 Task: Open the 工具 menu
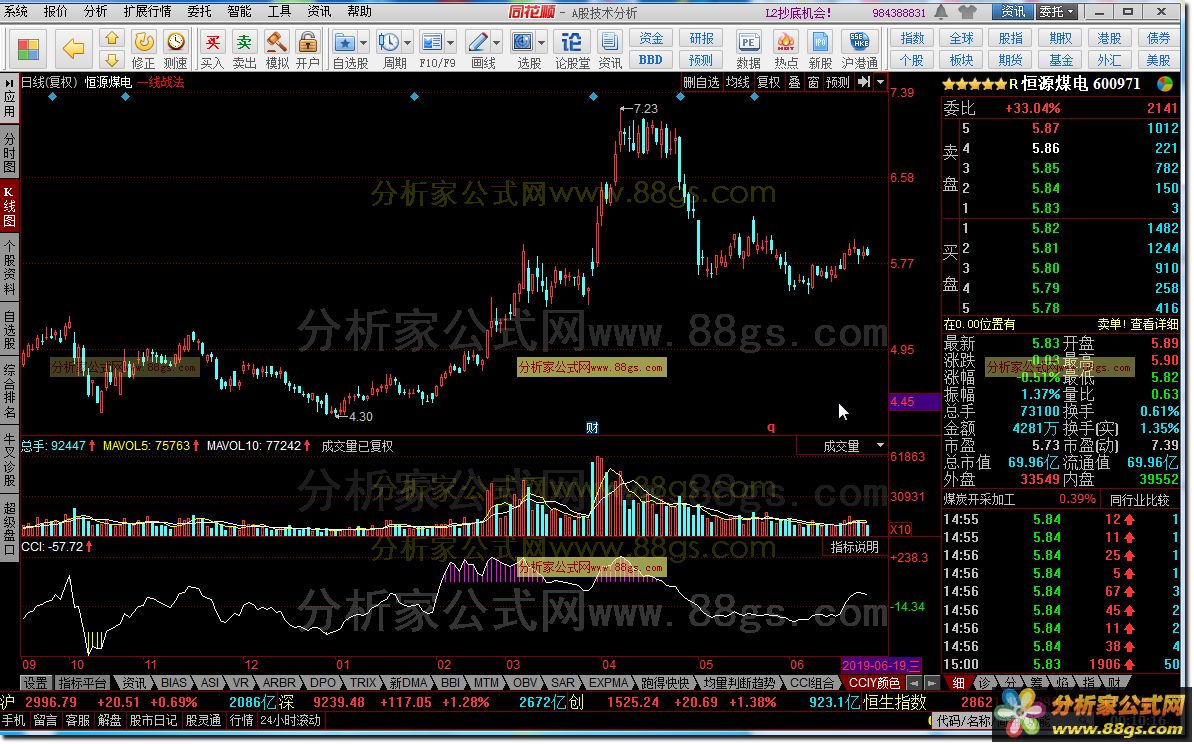coord(279,11)
